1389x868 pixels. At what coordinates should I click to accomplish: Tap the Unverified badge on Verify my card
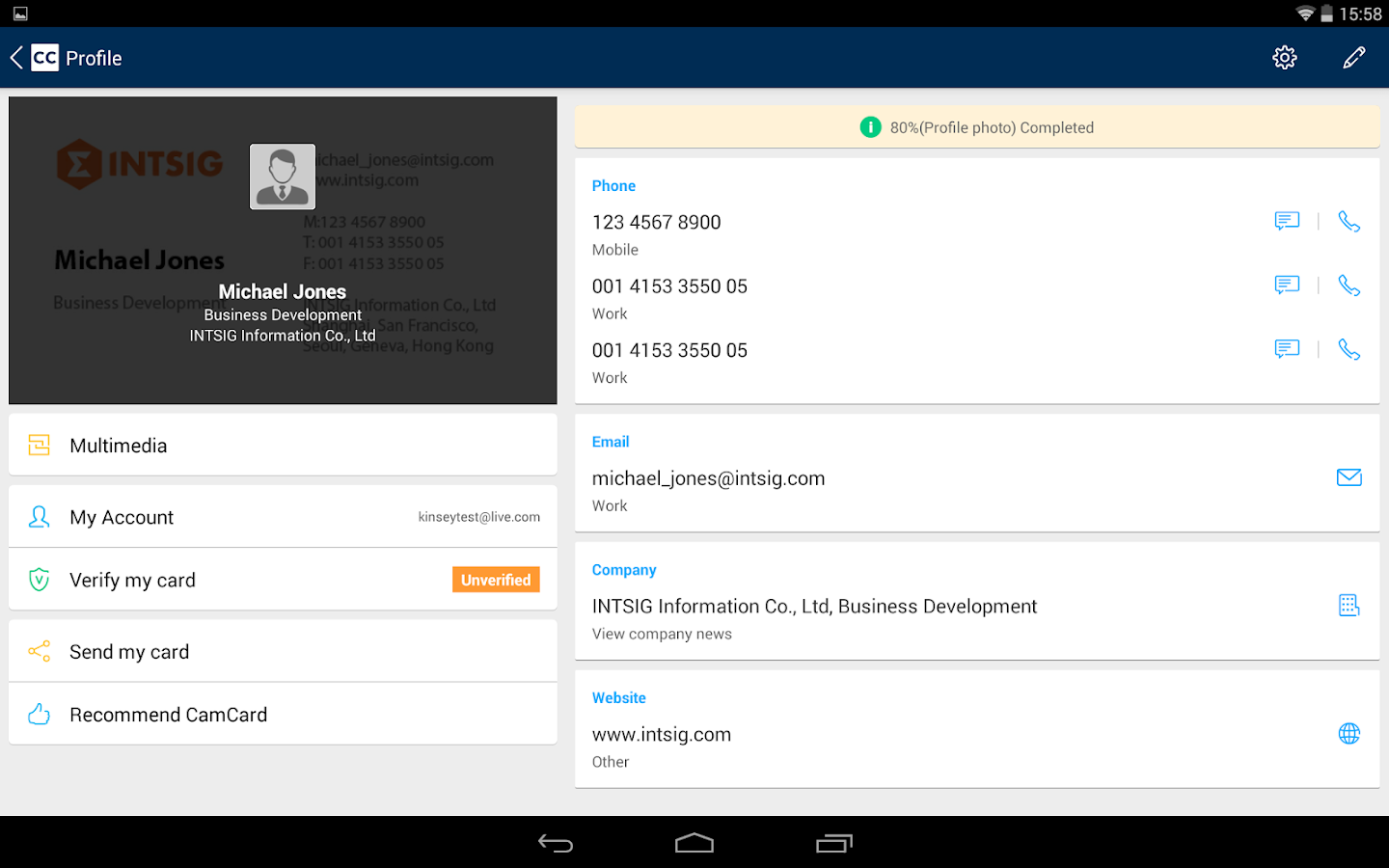point(496,579)
